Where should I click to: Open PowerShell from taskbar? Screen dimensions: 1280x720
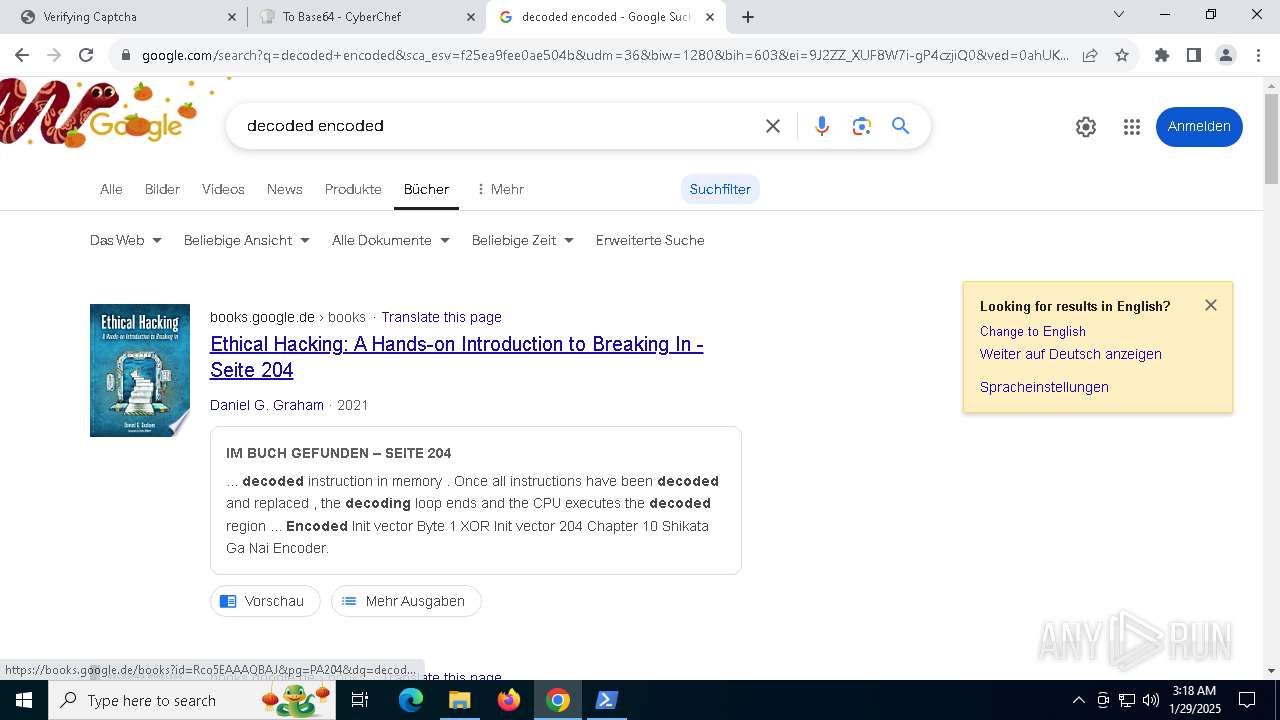click(x=606, y=700)
